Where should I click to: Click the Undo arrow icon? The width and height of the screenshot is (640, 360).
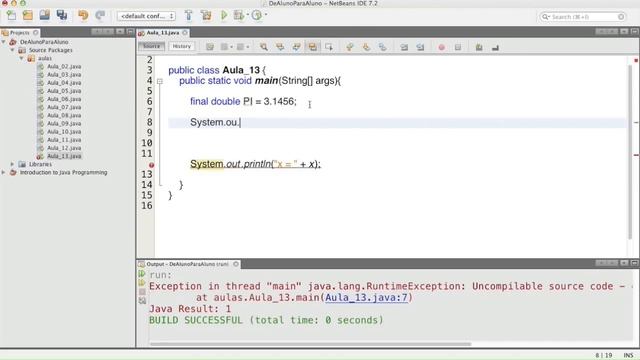83,16
